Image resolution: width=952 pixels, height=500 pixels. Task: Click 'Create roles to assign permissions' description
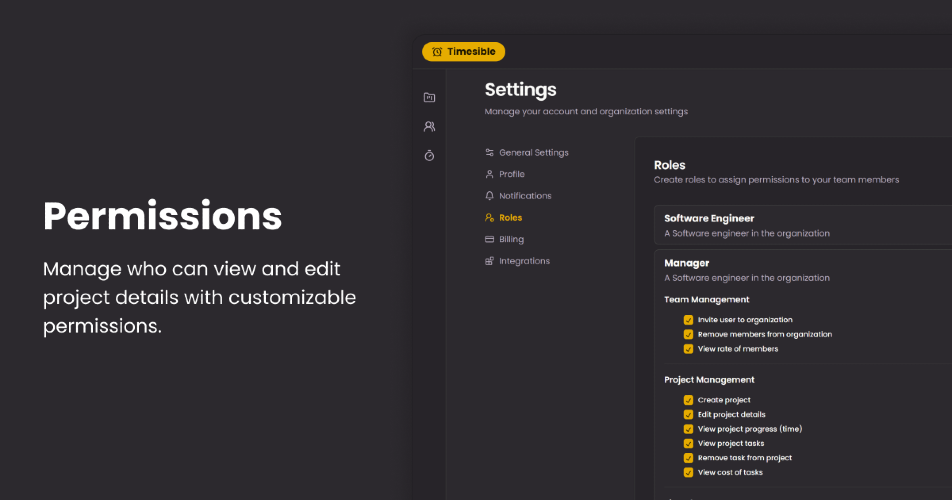(x=777, y=180)
